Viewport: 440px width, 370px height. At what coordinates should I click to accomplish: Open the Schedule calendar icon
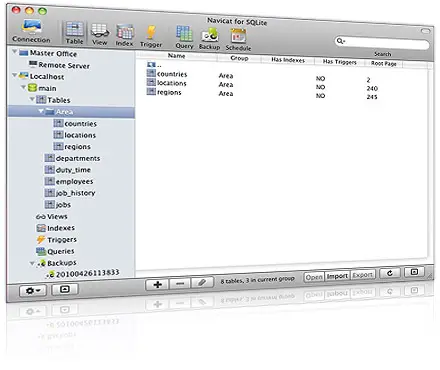(238, 36)
